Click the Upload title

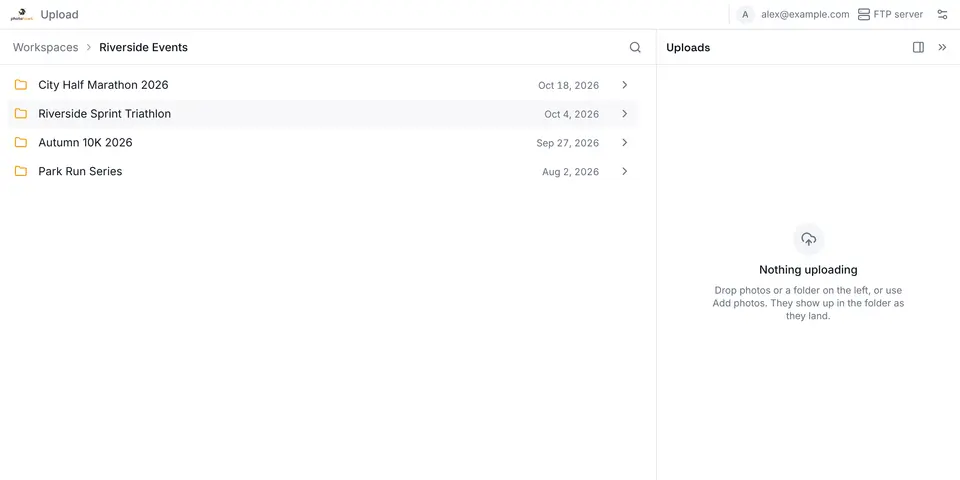point(59,15)
